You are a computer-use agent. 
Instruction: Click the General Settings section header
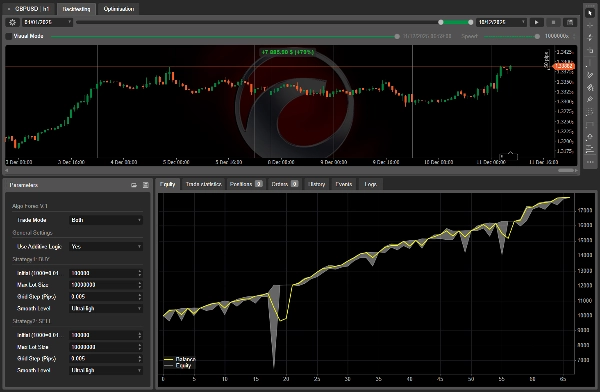32,233
